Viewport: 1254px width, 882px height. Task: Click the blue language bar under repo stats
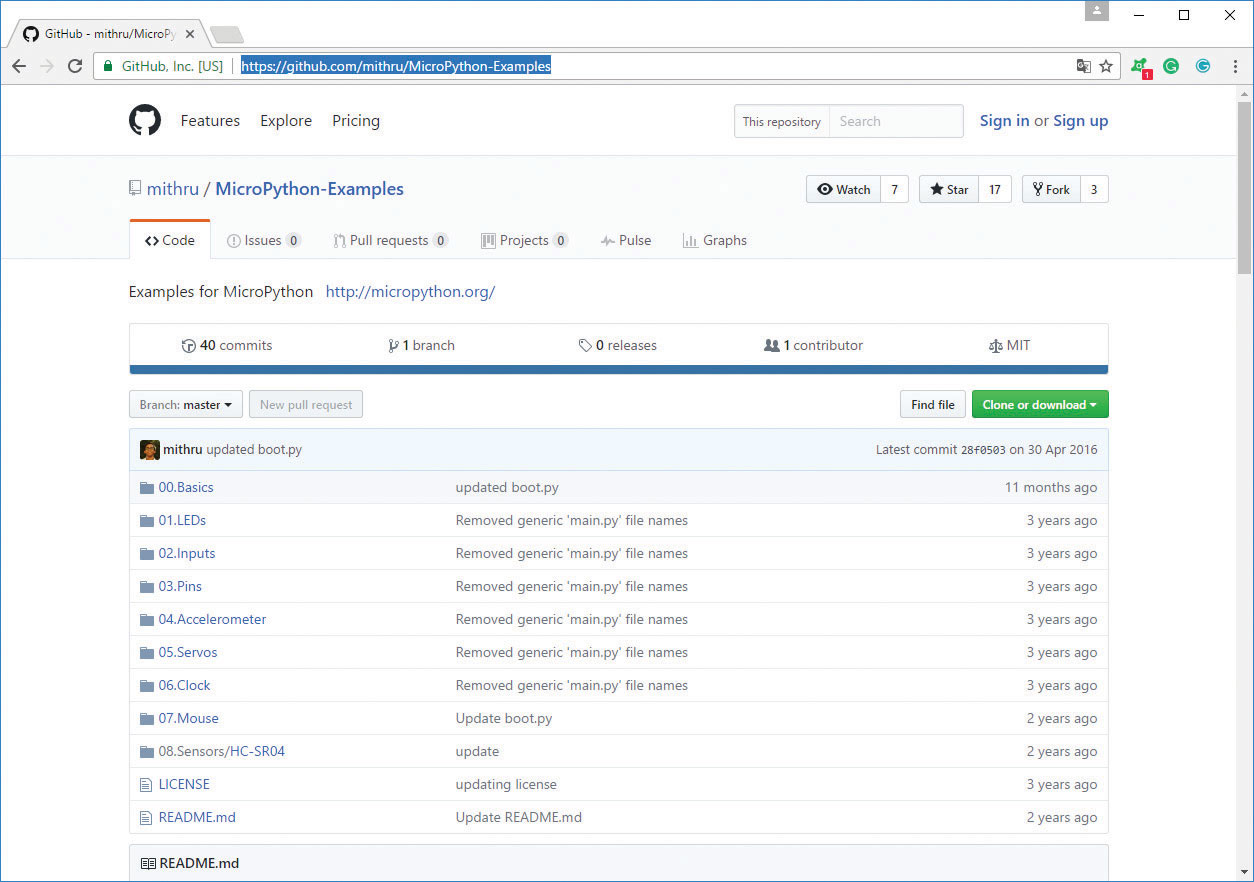click(x=619, y=370)
